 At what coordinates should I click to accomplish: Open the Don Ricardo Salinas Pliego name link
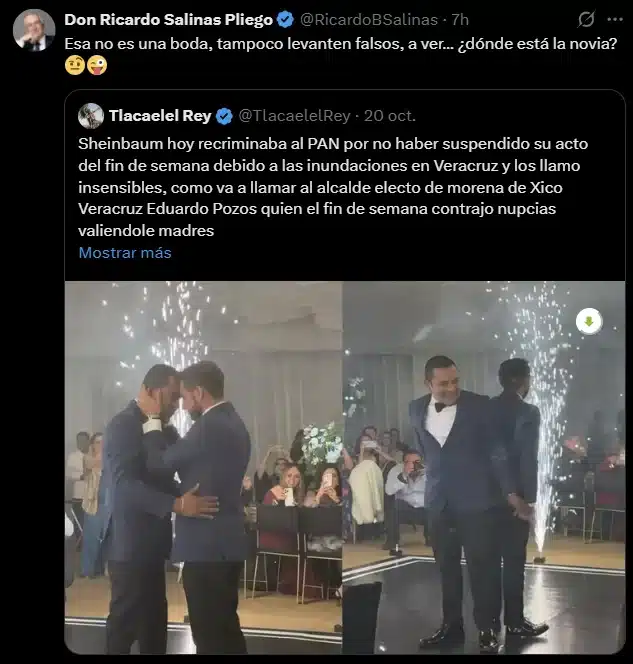tap(169, 19)
